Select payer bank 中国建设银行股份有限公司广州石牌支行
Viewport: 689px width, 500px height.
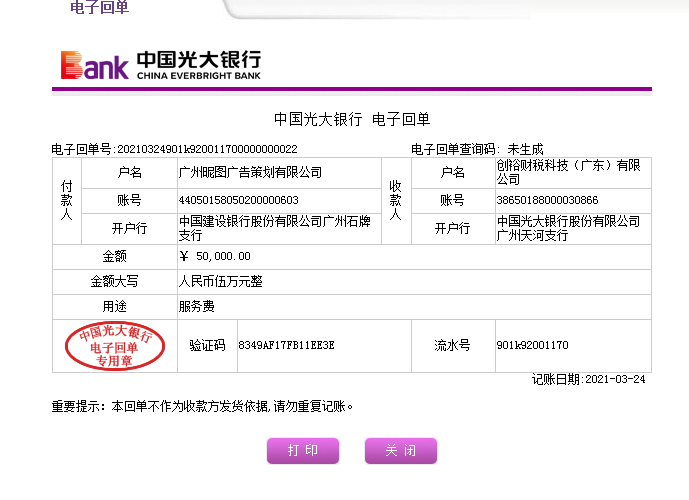click(x=275, y=228)
